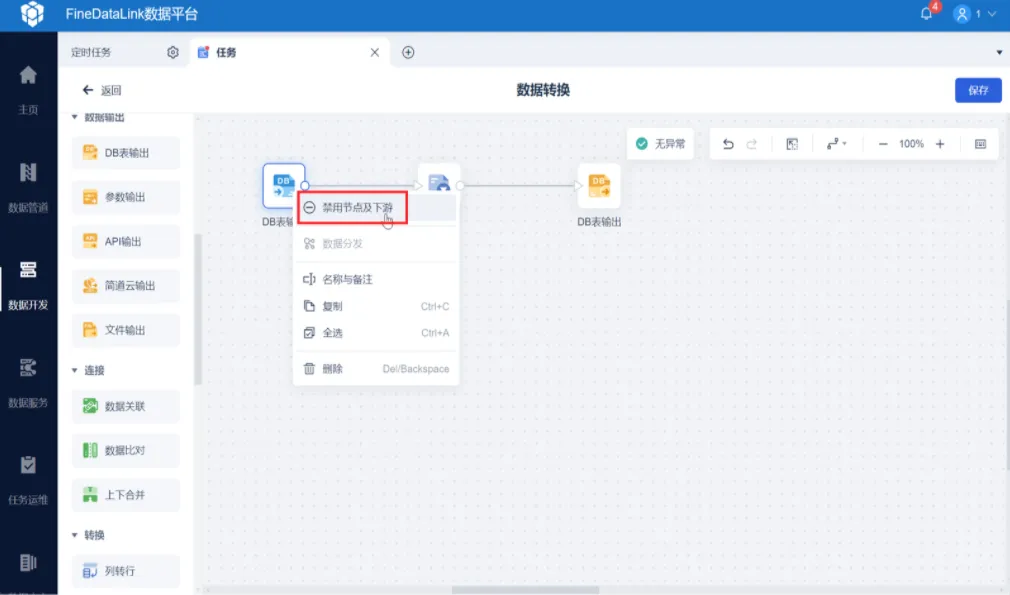Collapse the 连接 section
This screenshot has height=595, width=1010.
(x=75, y=370)
